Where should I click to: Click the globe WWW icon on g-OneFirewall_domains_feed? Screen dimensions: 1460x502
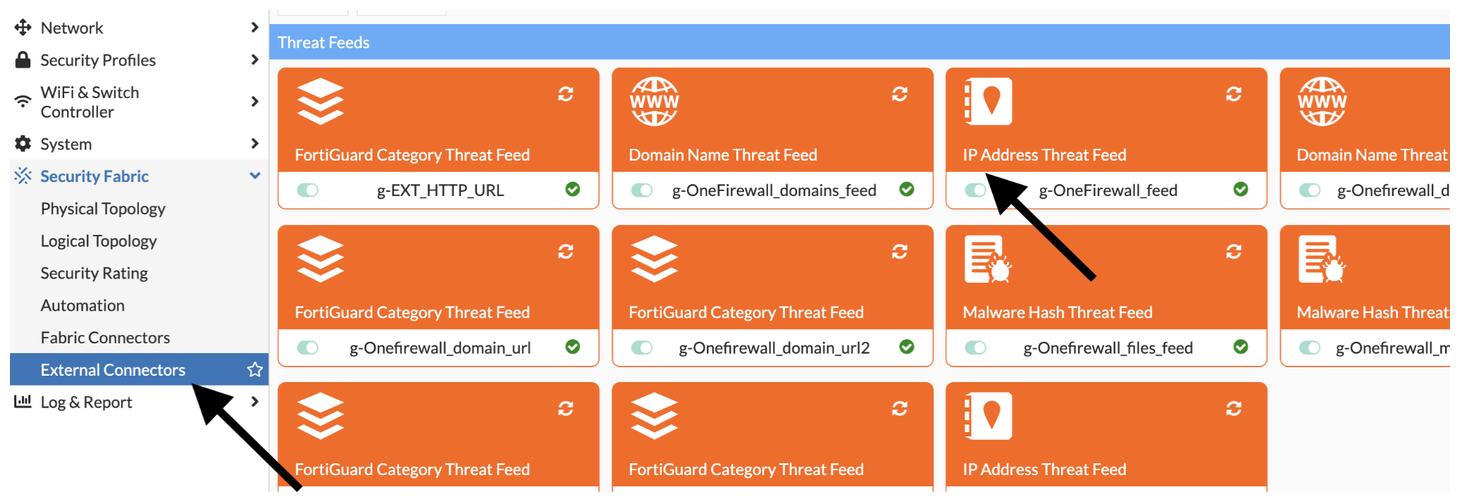pos(655,102)
